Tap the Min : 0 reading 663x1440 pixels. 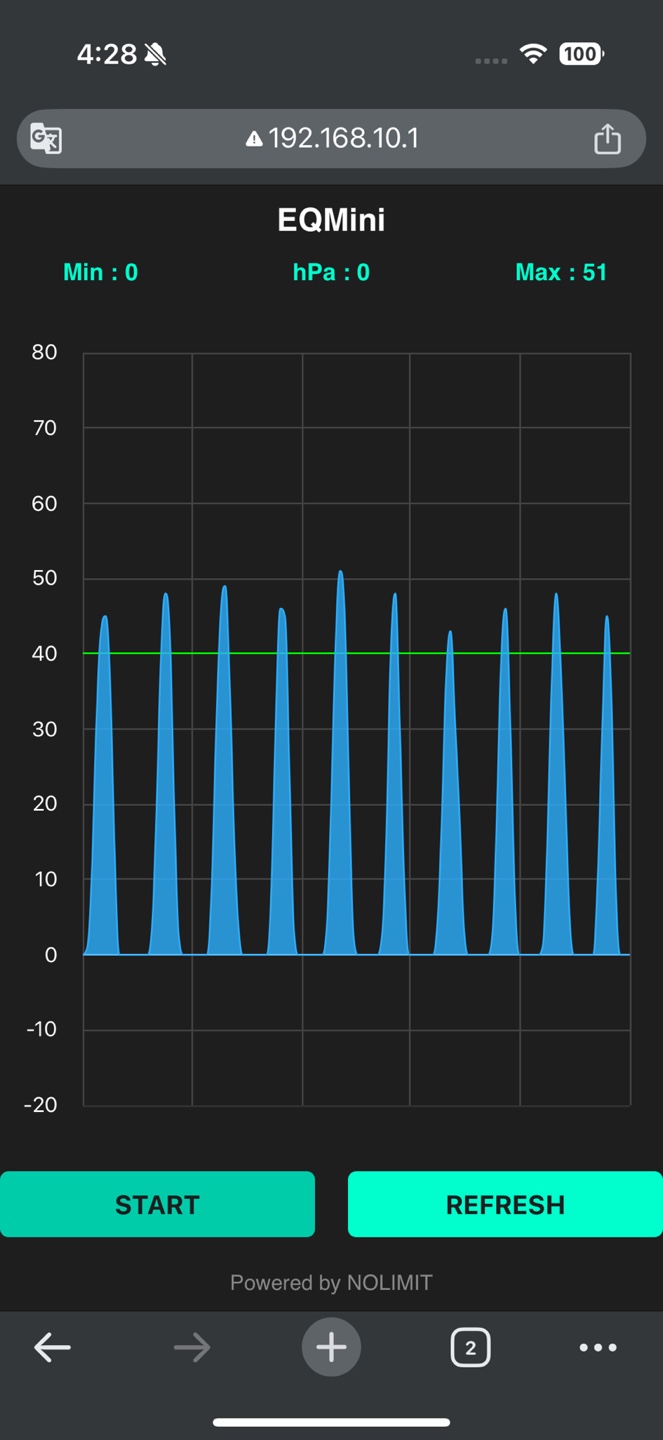pos(100,272)
